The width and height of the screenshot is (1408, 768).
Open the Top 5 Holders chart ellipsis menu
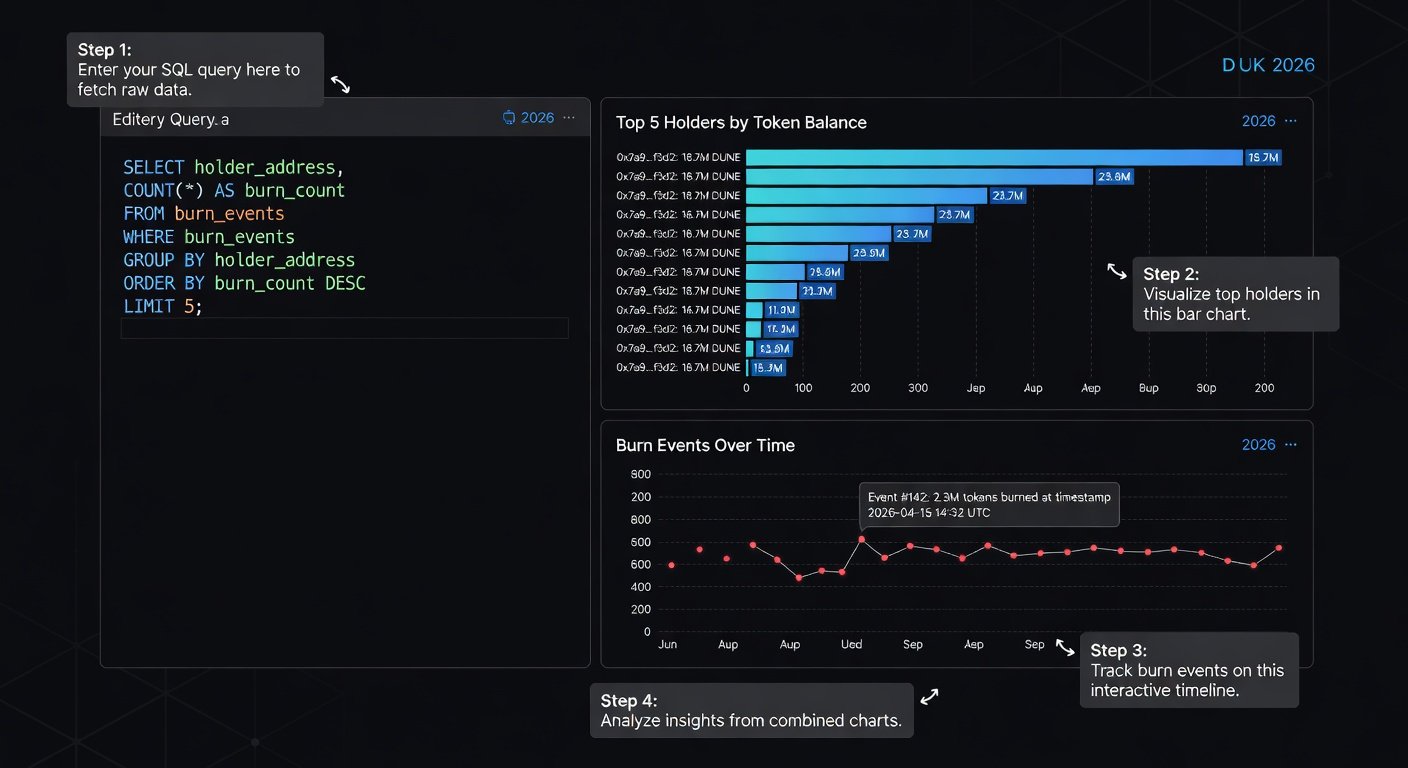pyautogui.click(x=1290, y=121)
